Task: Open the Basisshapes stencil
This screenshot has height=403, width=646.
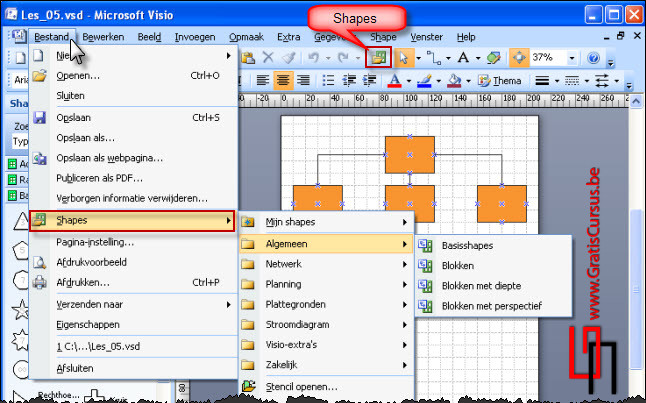Action: tap(494, 246)
